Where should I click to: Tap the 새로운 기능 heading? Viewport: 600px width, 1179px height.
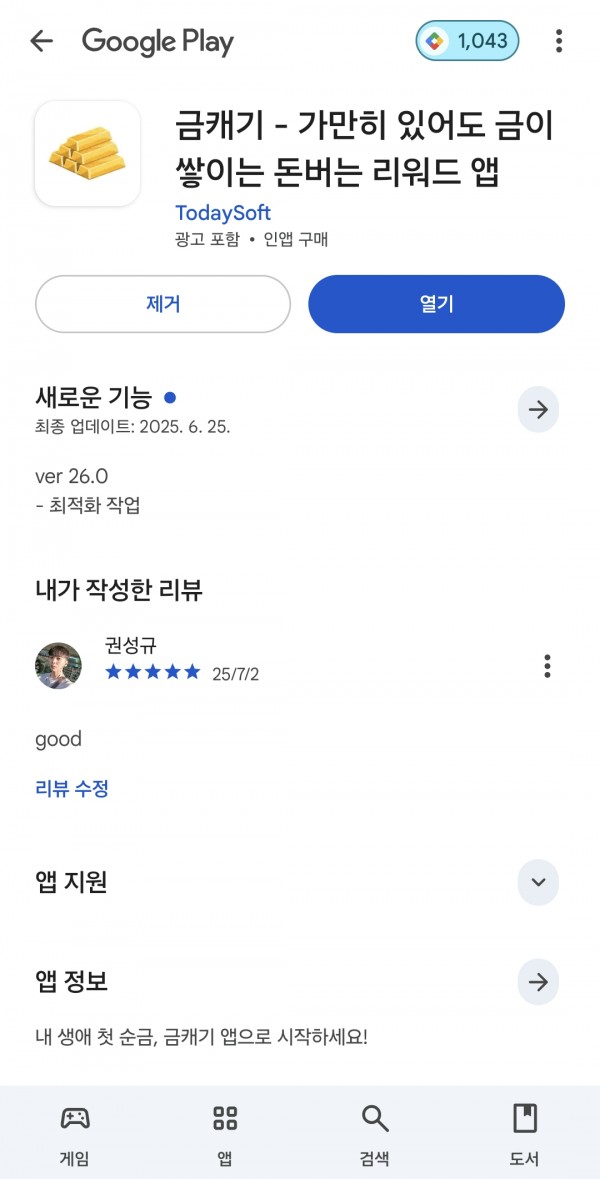pos(93,396)
